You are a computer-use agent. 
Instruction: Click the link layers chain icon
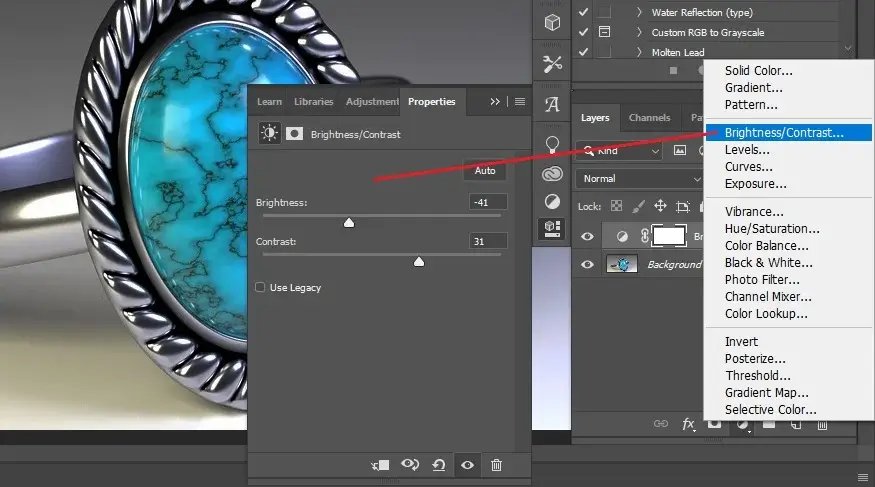point(661,424)
